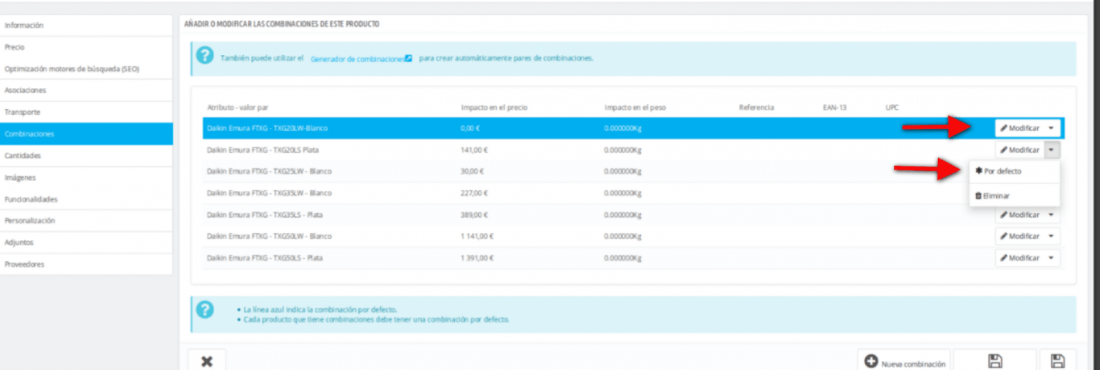Click the 1 391,00 € price cell

(477, 258)
